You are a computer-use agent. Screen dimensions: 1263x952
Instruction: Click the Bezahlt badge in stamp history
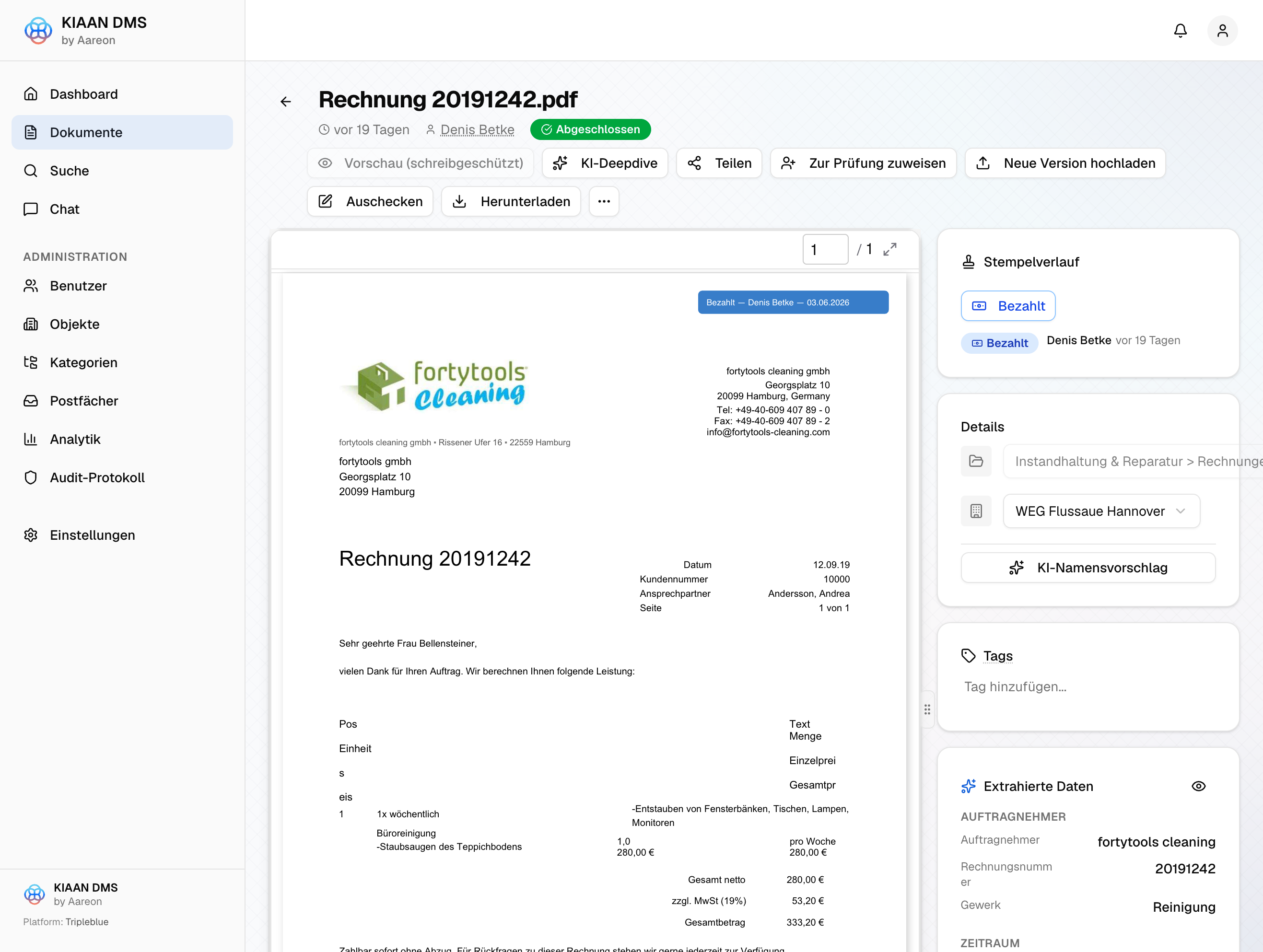pyautogui.click(x=999, y=343)
